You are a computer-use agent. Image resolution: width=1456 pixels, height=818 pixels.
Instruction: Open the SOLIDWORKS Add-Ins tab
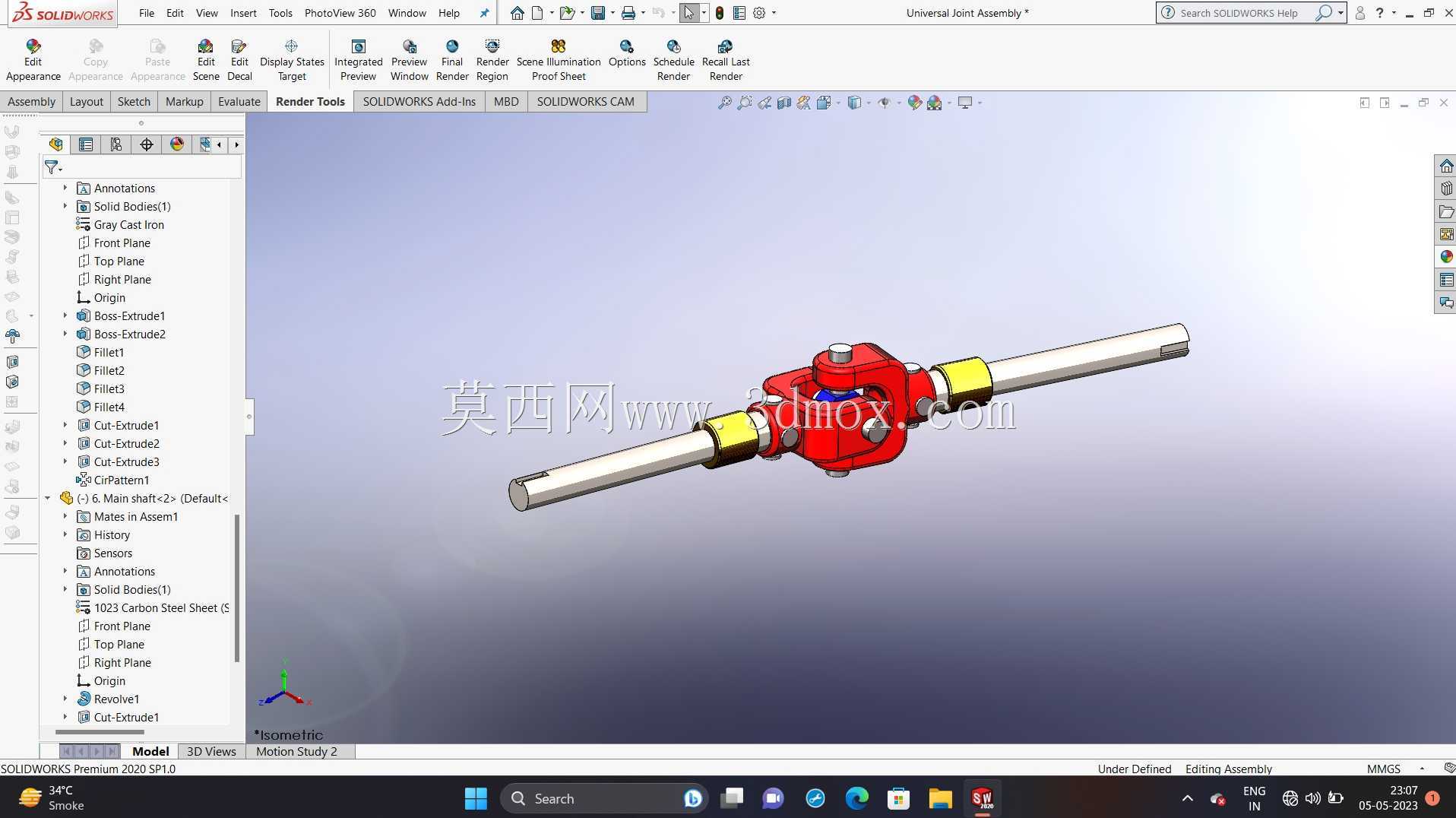[x=419, y=102]
